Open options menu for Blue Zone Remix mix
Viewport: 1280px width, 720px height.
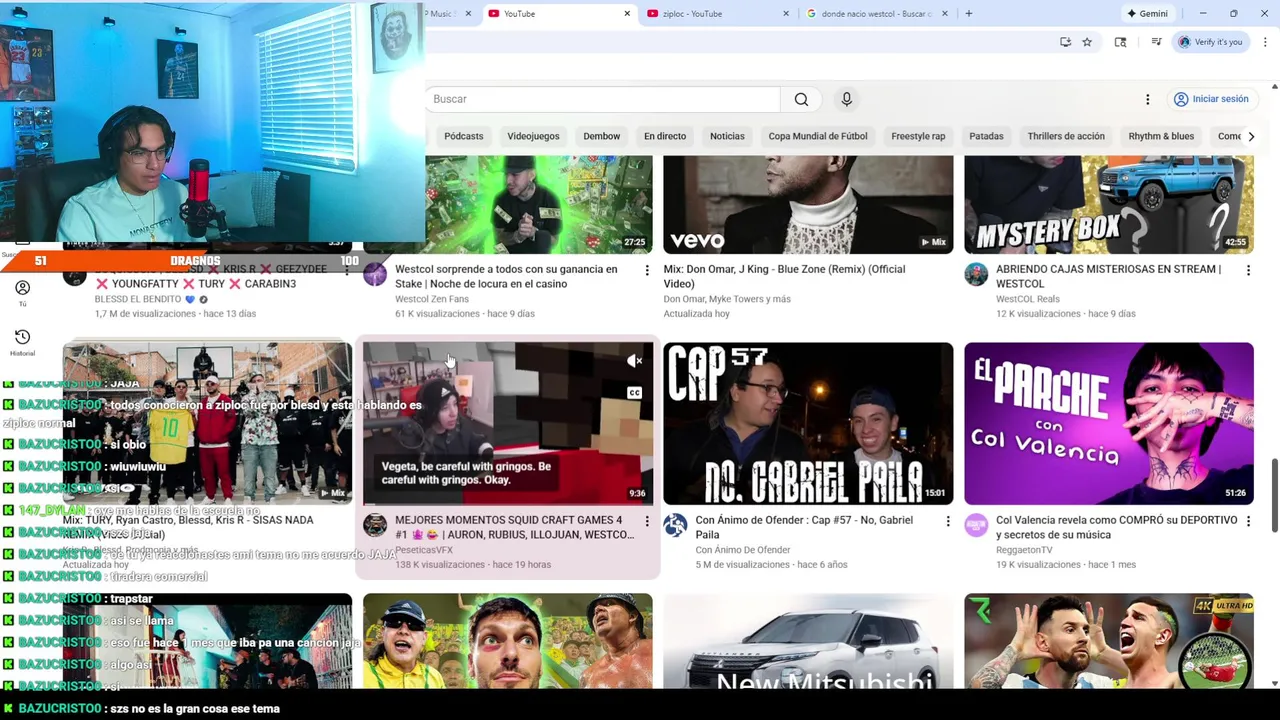[948, 270]
